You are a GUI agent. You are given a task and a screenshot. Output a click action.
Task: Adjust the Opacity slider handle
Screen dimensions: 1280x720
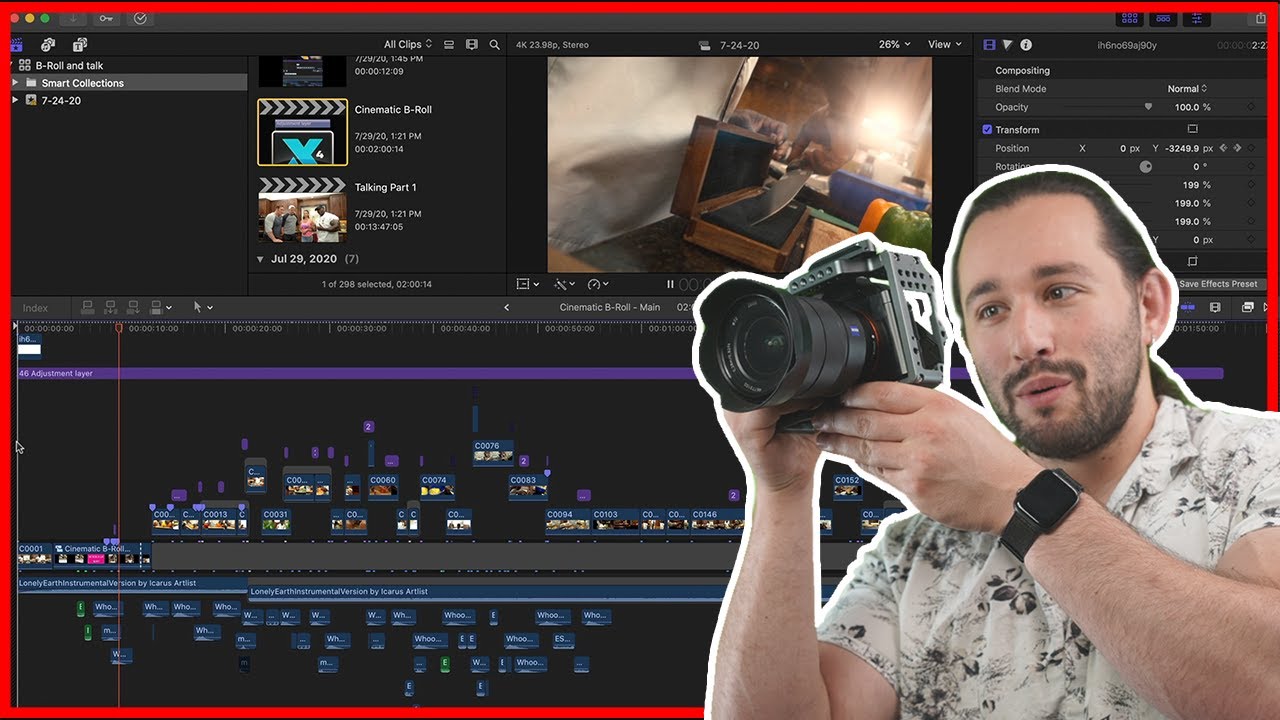point(1148,107)
